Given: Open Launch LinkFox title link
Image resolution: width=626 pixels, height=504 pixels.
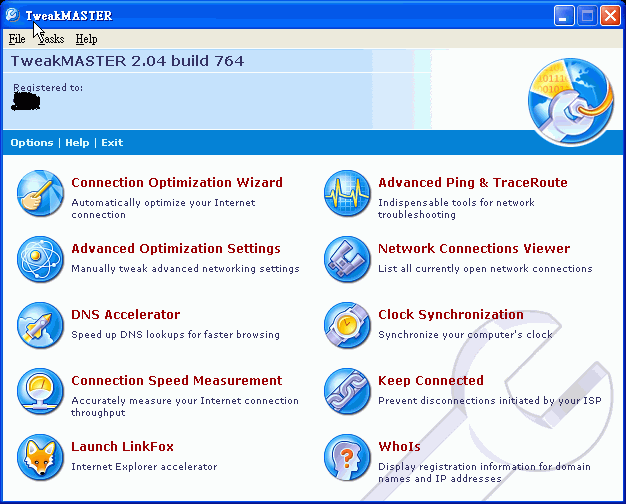Looking at the screenshot, I should (x=123, y=446).
